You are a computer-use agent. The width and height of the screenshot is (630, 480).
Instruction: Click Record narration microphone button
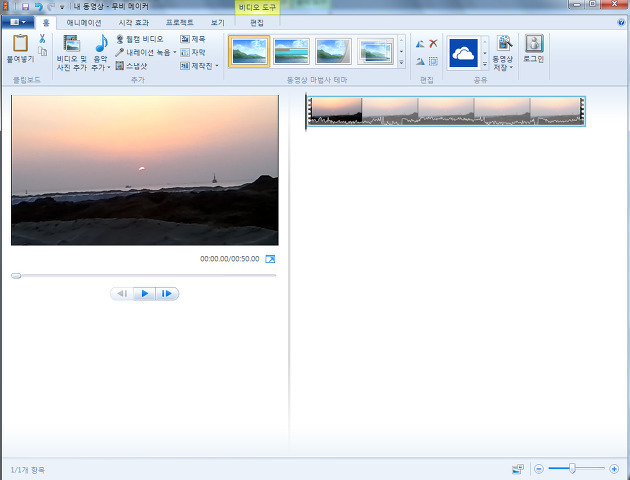point(143,52)
